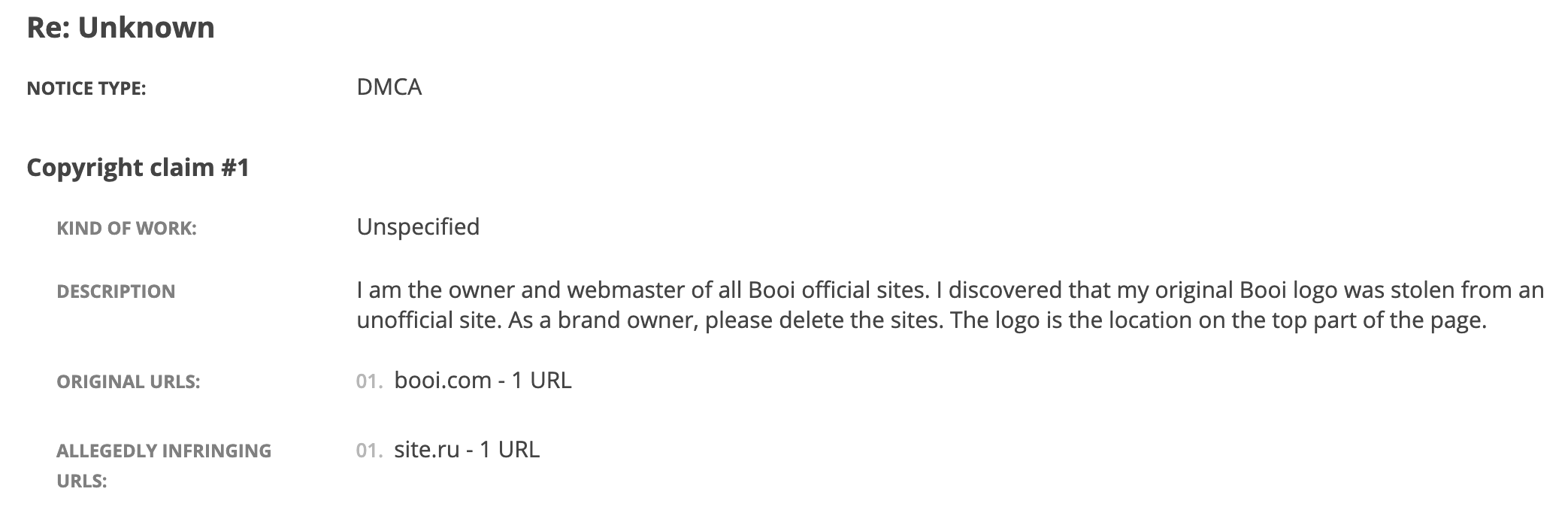Click the "01." number beside booi.com
Screen dimensions: 1568x513
[x=369, y=381]
